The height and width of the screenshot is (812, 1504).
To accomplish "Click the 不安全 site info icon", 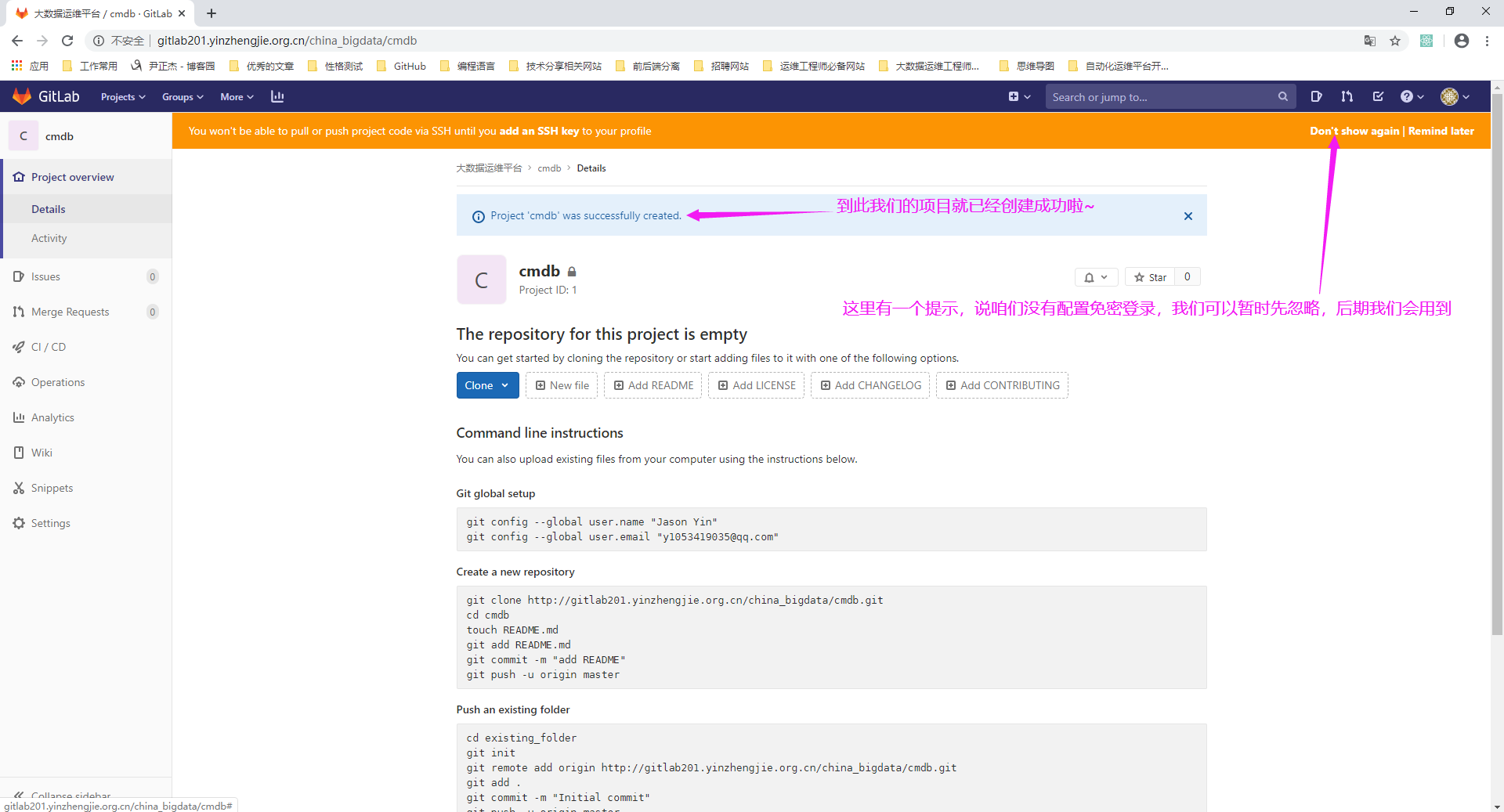I will [99, 41].
